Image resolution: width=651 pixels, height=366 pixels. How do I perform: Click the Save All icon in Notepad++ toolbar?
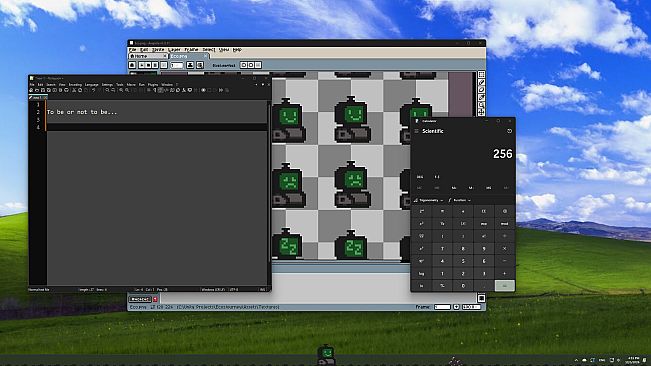click(x=48, y=90)
